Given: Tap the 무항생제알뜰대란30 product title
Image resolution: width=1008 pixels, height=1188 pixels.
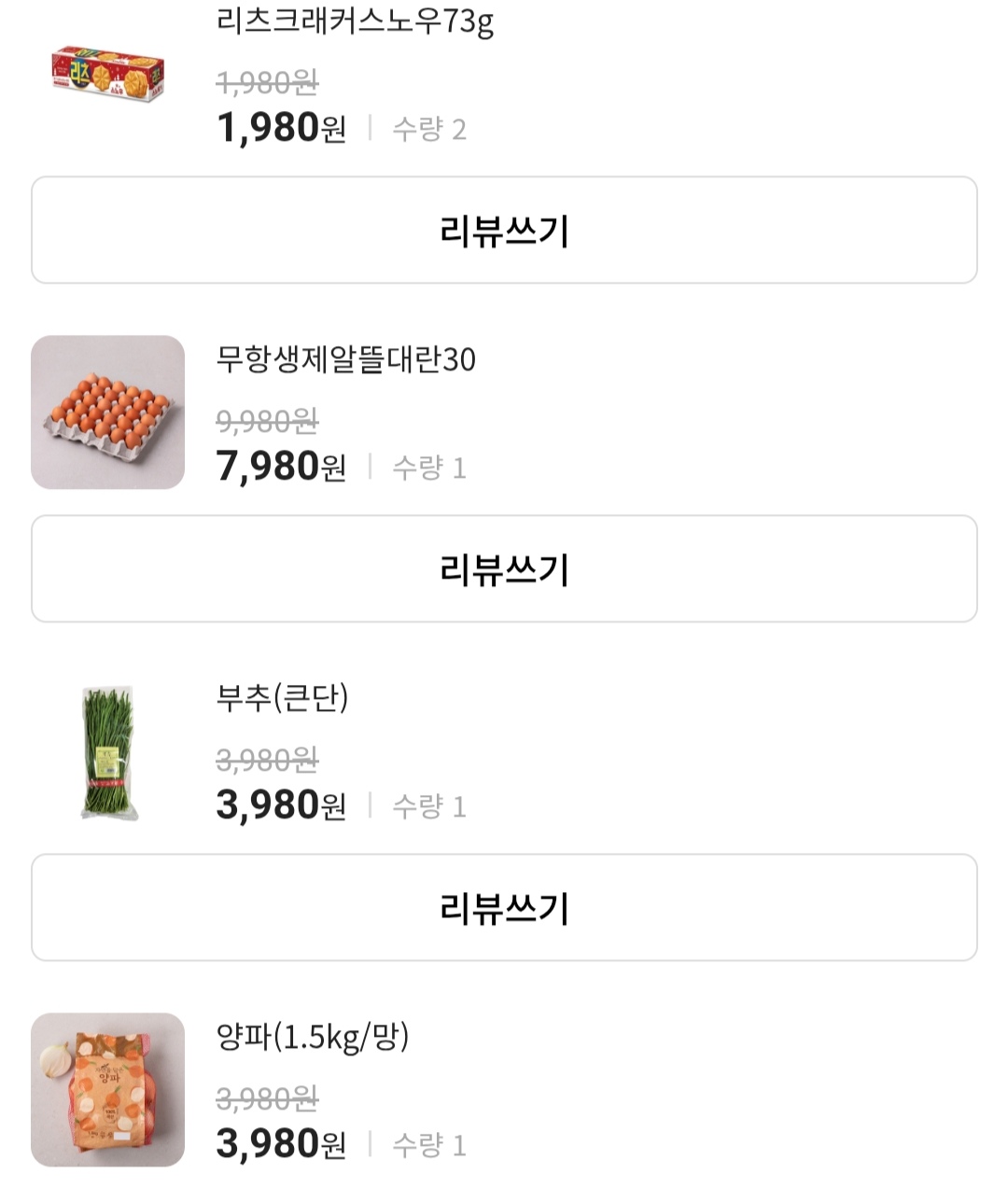Looking at the screenshot, I should (x=345, y=359).
